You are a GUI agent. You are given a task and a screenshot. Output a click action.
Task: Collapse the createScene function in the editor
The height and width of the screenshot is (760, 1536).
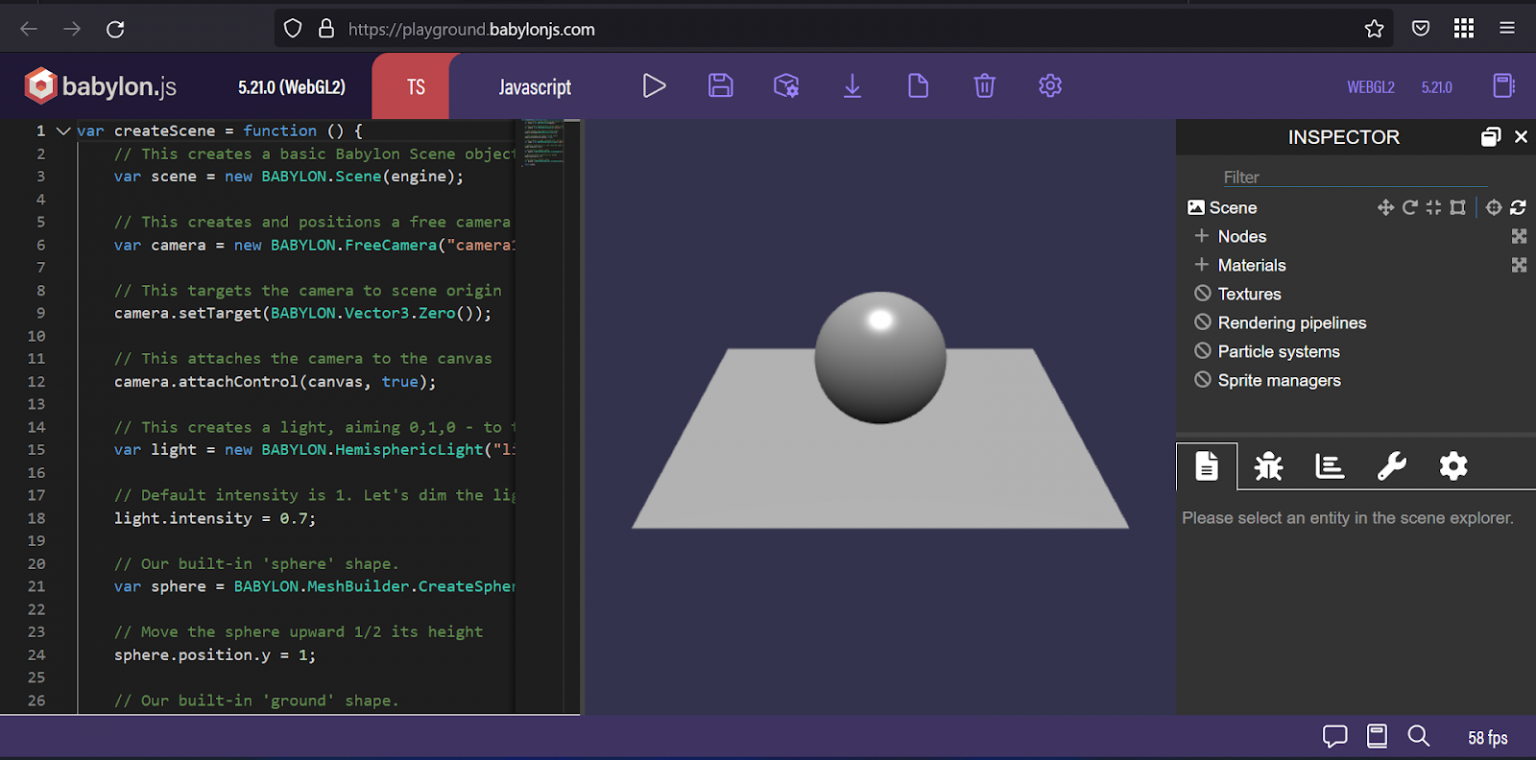62,131
